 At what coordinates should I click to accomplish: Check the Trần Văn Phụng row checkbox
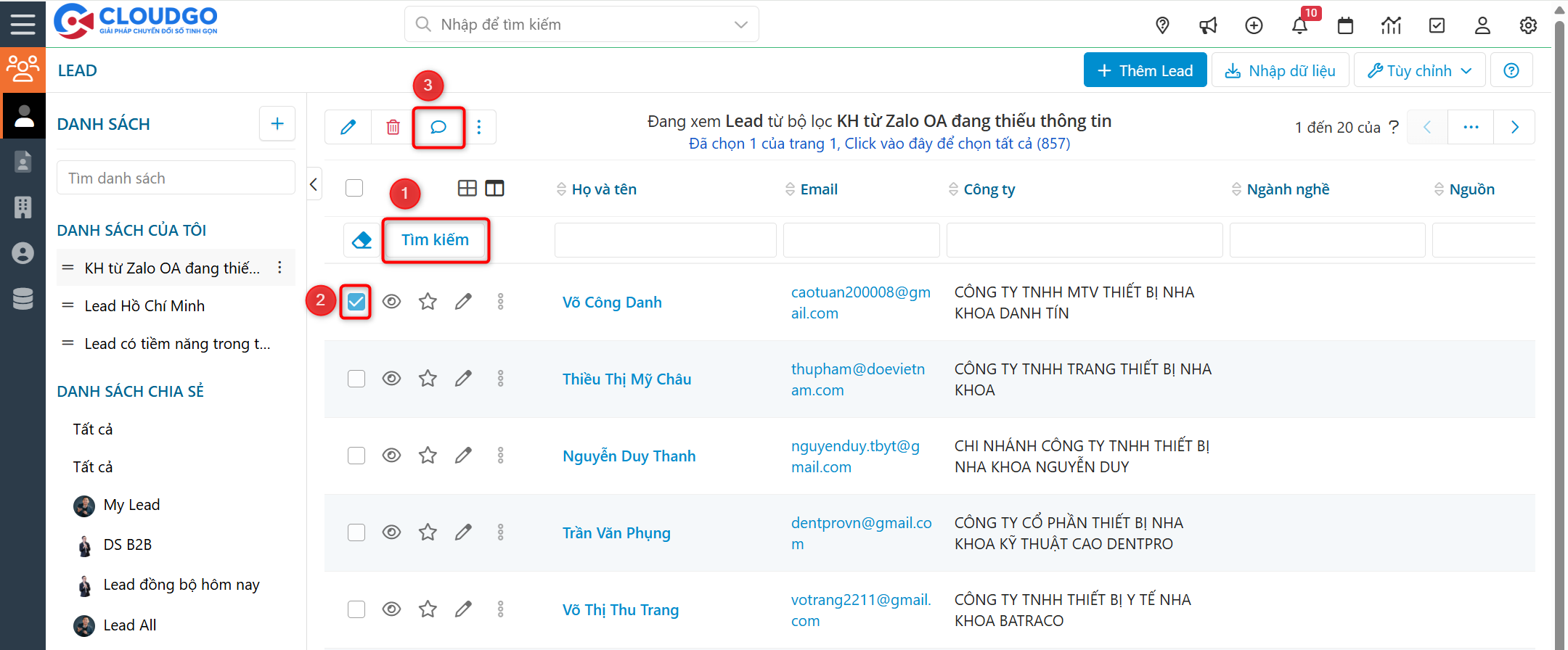click(x=356, y=532)
